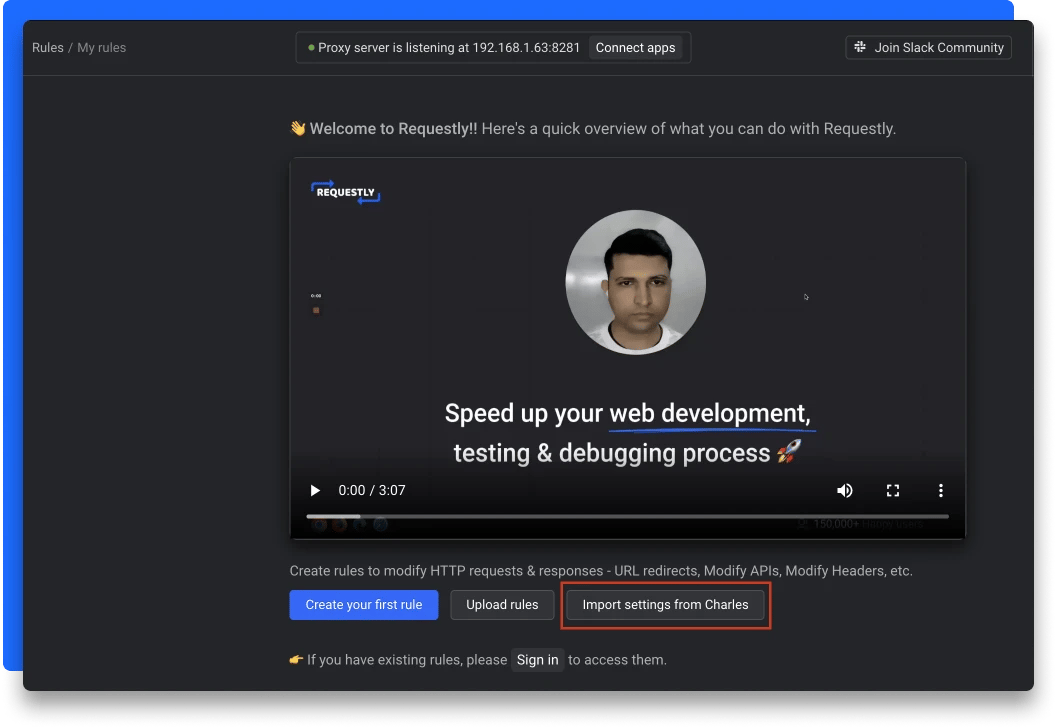Click the presenter's circular thumbnail

coord(636,282)
